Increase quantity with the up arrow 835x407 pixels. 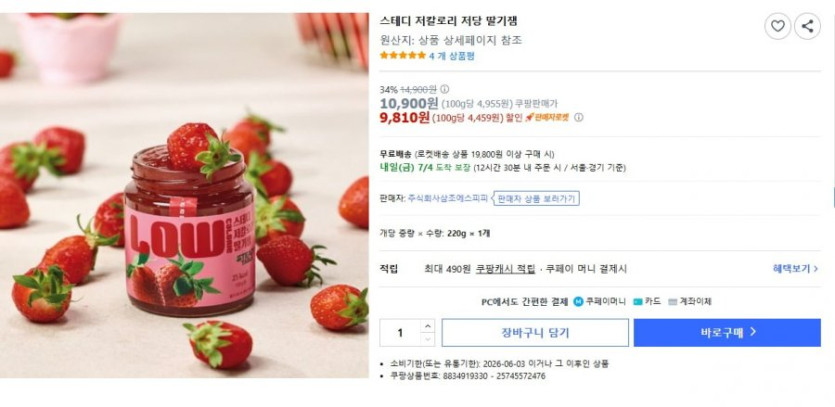(x=428, y=326)
